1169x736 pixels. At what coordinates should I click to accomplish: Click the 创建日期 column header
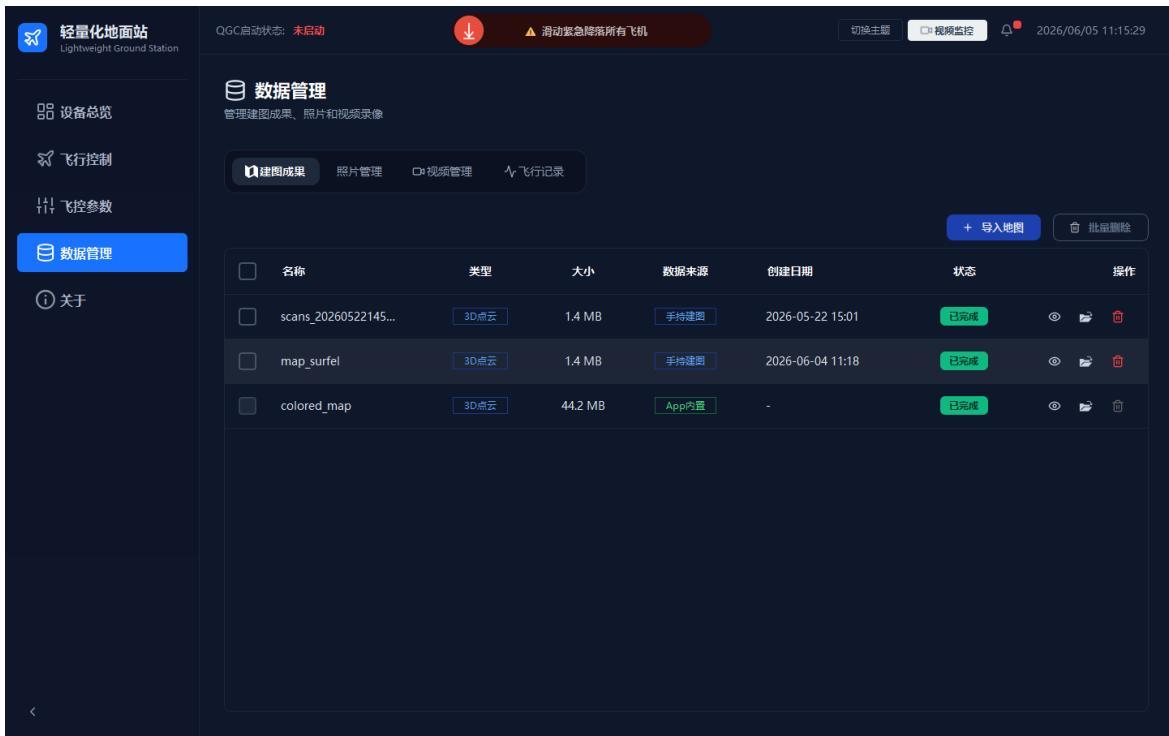(790, 271)
